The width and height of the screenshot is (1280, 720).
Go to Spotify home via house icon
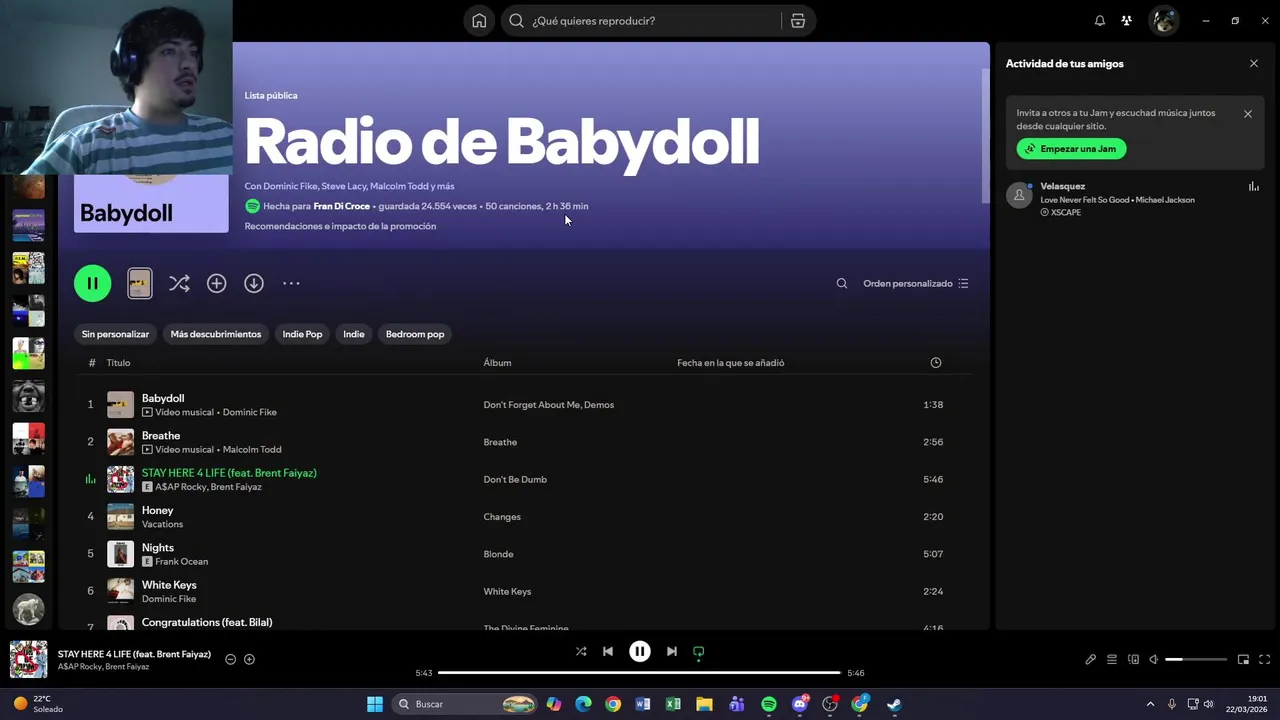coord(479,21)
